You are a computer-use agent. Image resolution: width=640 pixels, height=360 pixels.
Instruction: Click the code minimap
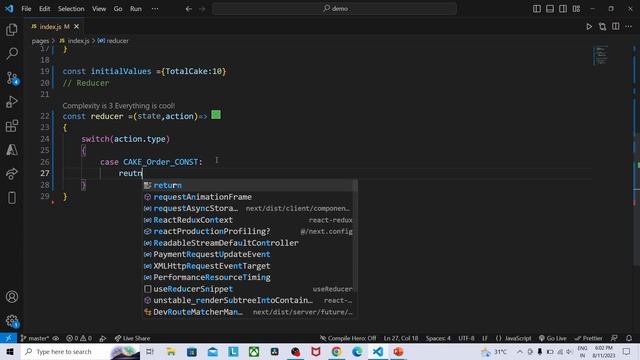[600, 55]
